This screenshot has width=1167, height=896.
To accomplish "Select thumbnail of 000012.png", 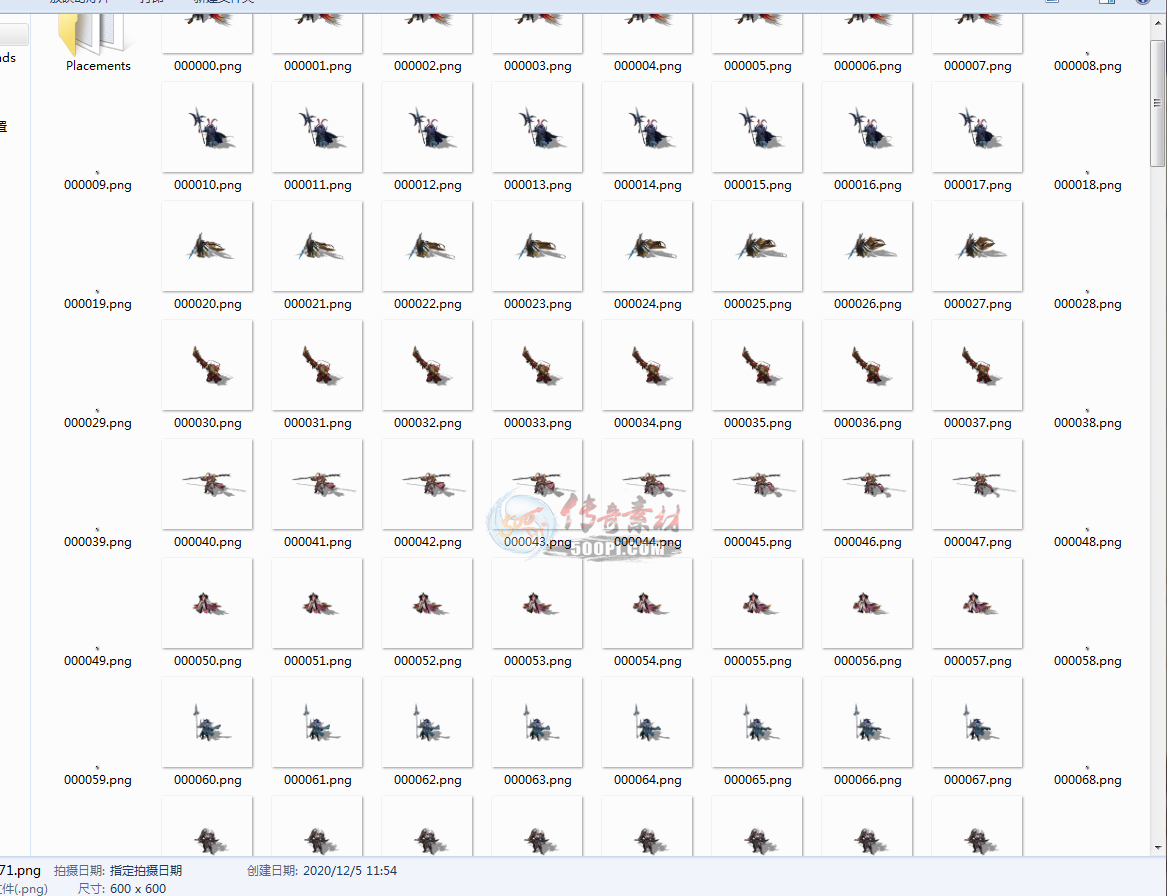I will pos(427,127).
